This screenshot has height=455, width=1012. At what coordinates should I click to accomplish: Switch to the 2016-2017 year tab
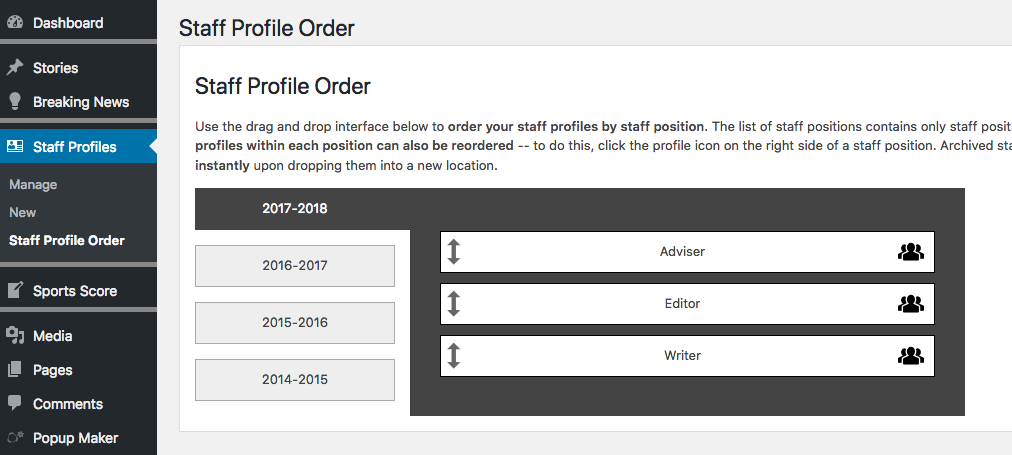pyautogui.click(x=295, y=266)
